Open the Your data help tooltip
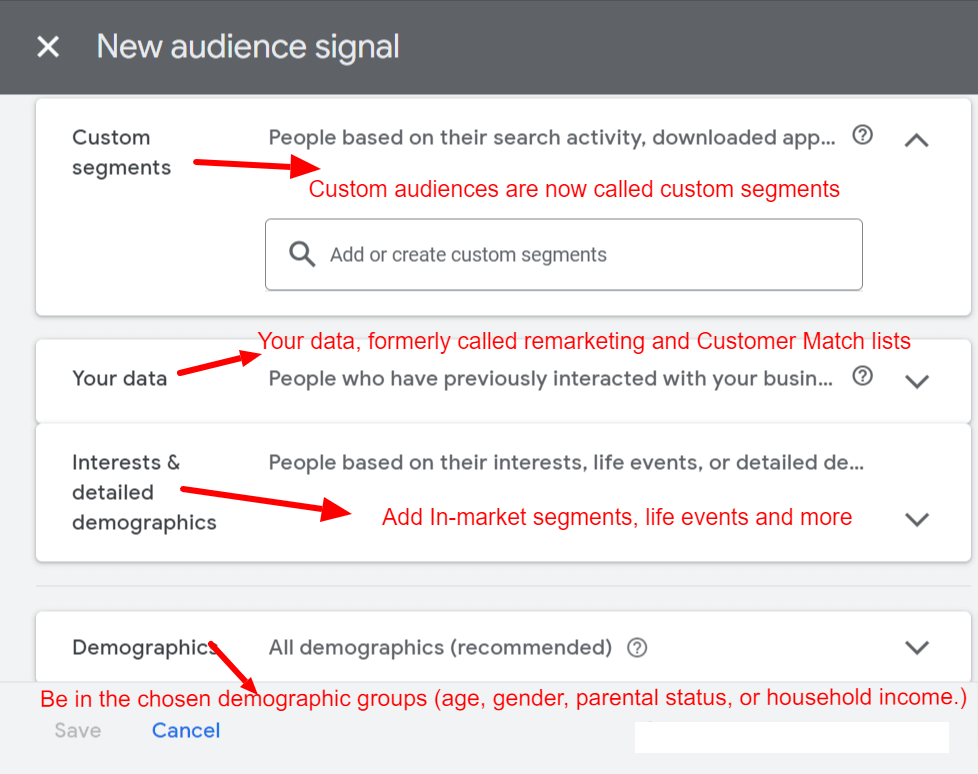This screenshot has height=774, width=978. (862, 376)
